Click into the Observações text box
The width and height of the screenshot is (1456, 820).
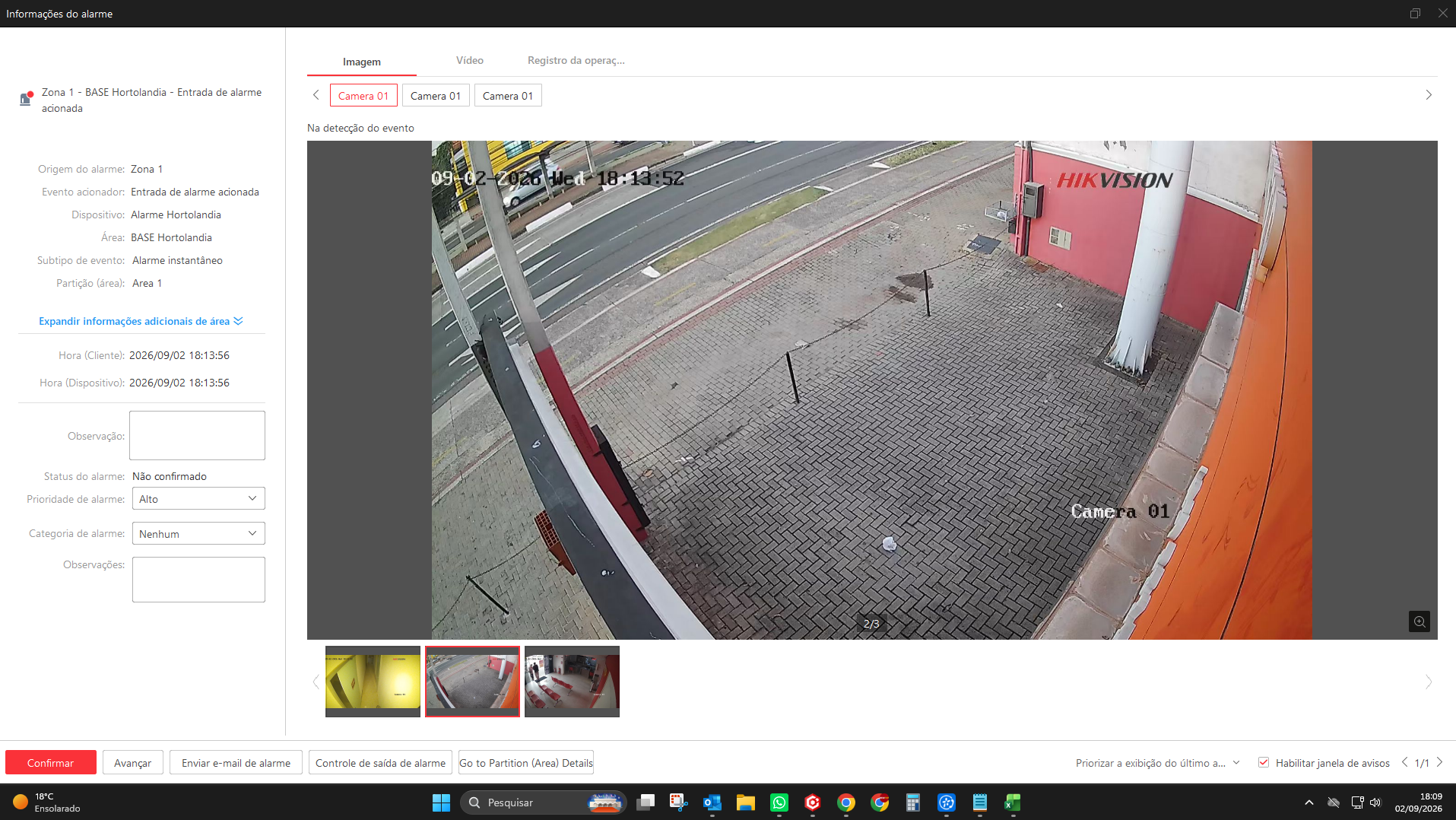[198, 579]
